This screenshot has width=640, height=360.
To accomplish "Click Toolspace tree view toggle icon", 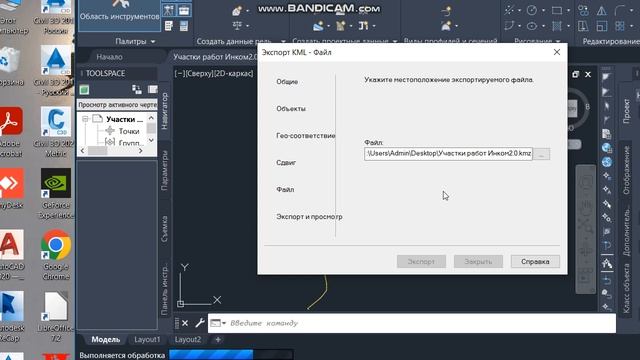I will [137, 90].
